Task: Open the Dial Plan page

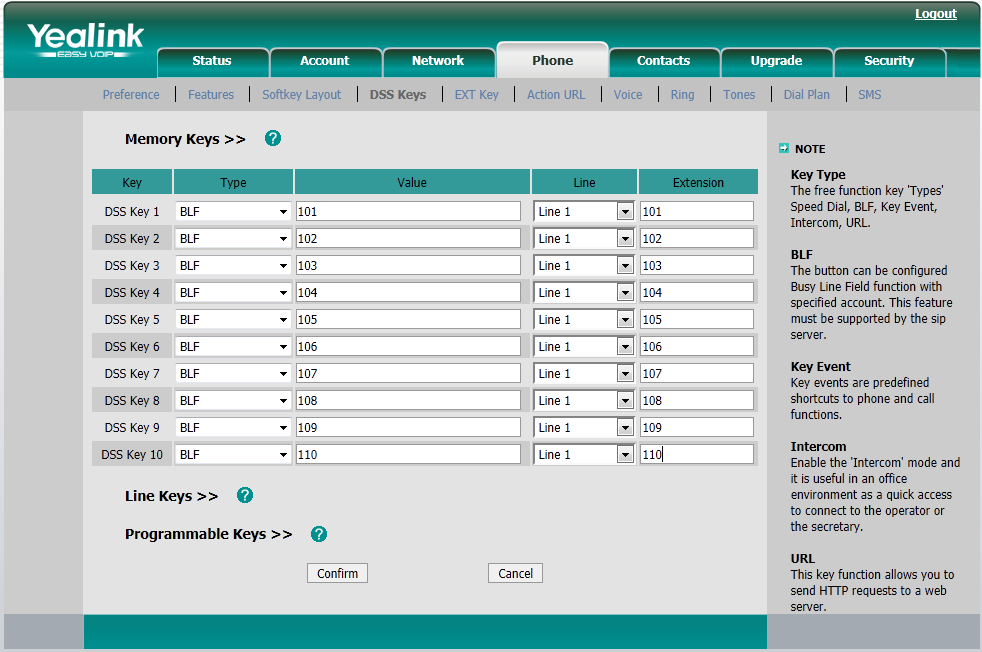Action: tap(807, 95)
